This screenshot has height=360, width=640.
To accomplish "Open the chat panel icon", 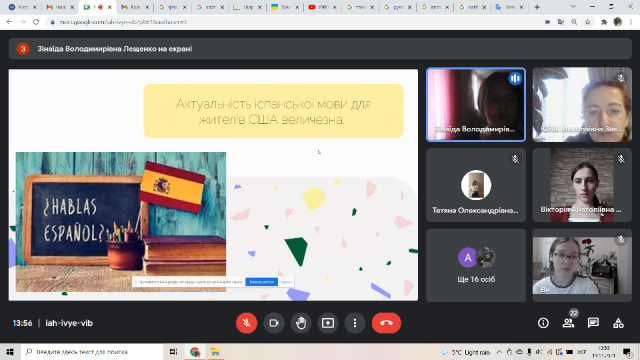I will click(x=593, y=323).
